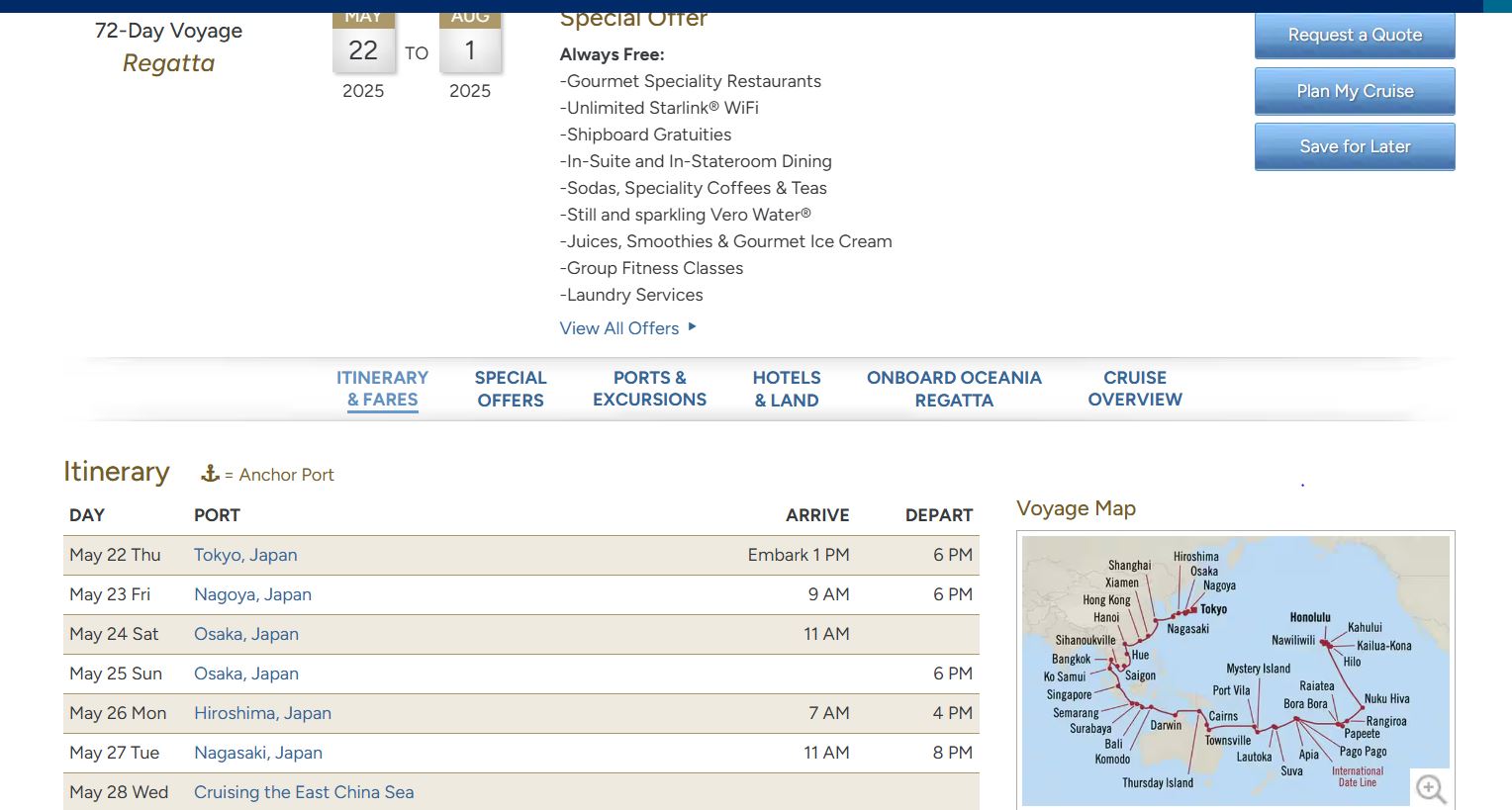Click the May 22 start date box
This screenshot has width=1512, height=810.
[363, 43]
